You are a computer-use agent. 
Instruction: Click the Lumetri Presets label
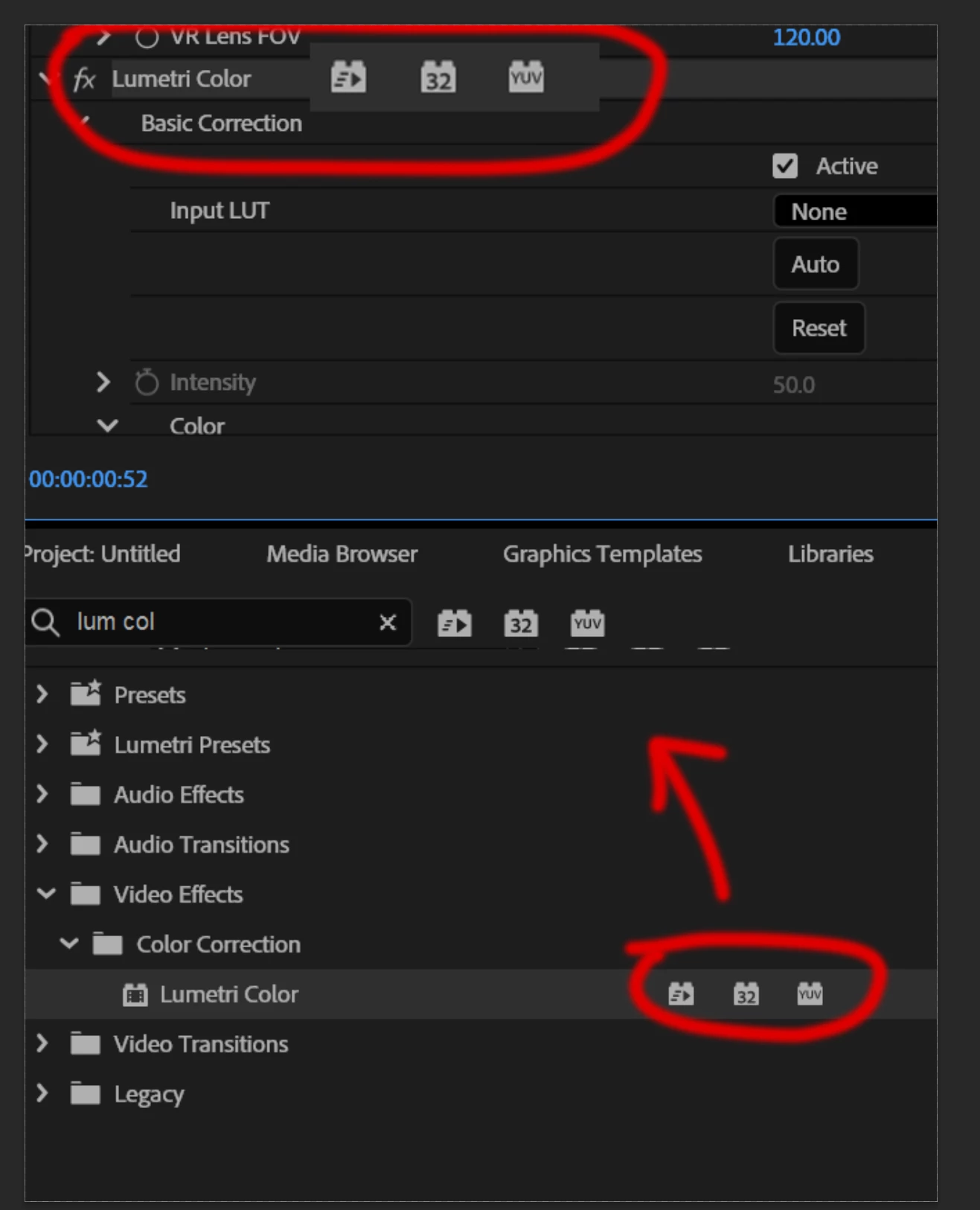[x=192, y=745]
